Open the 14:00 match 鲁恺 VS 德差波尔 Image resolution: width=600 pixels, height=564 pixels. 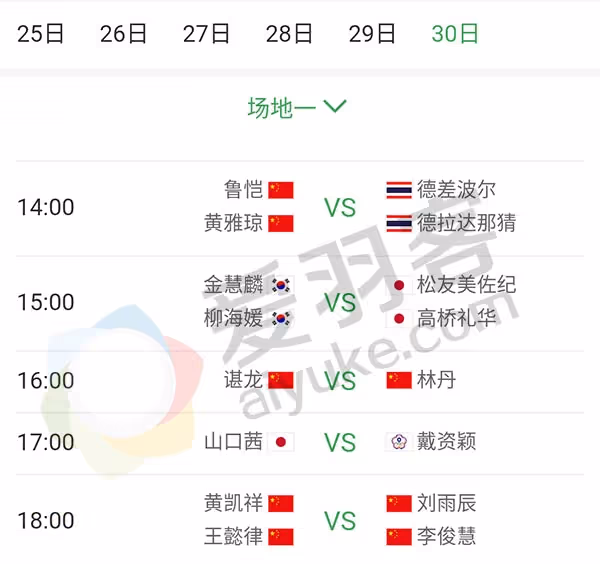(300, 208)
